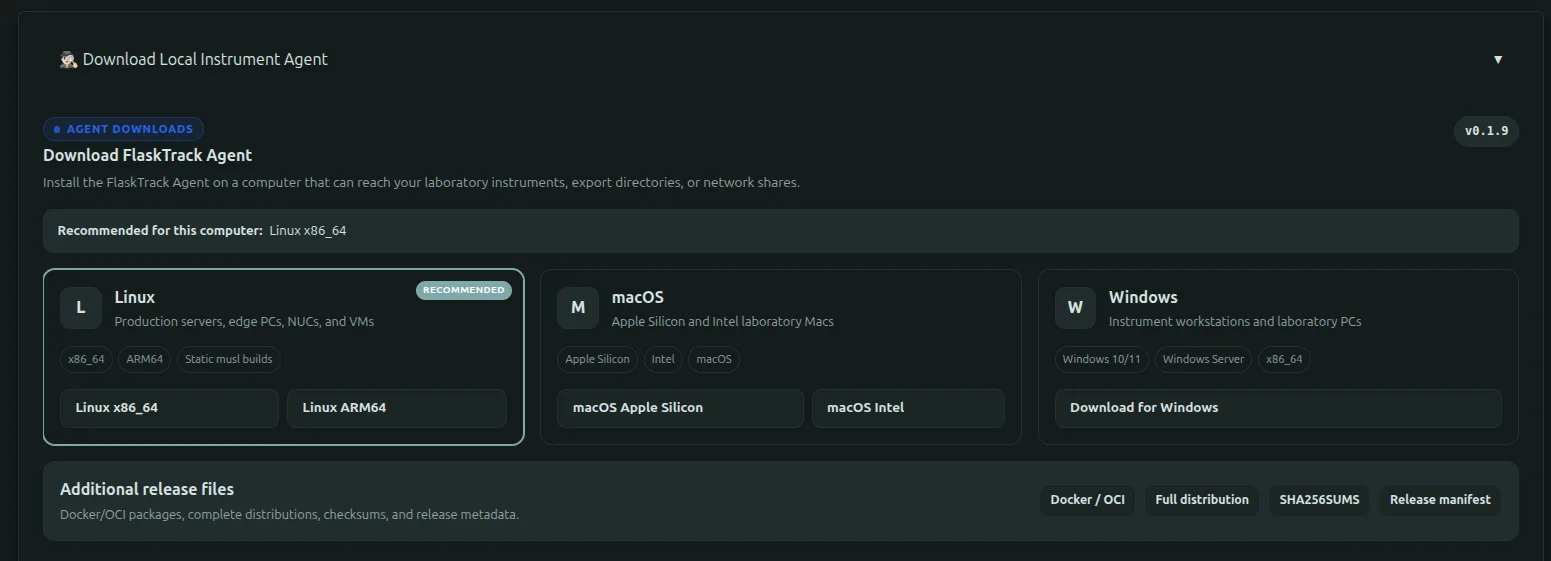The image size is (1551, 561).
Task: Click the v0.1.9 version badge
Action: coord(1486,131)
